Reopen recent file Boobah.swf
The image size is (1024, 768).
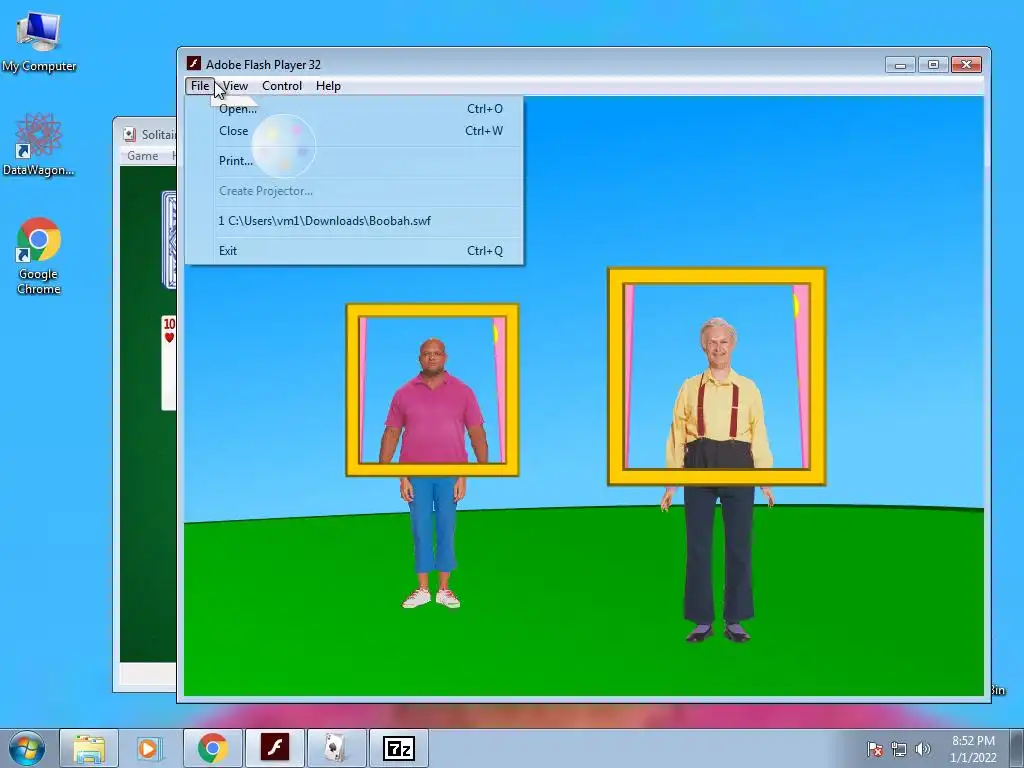(x=354, y=221)
